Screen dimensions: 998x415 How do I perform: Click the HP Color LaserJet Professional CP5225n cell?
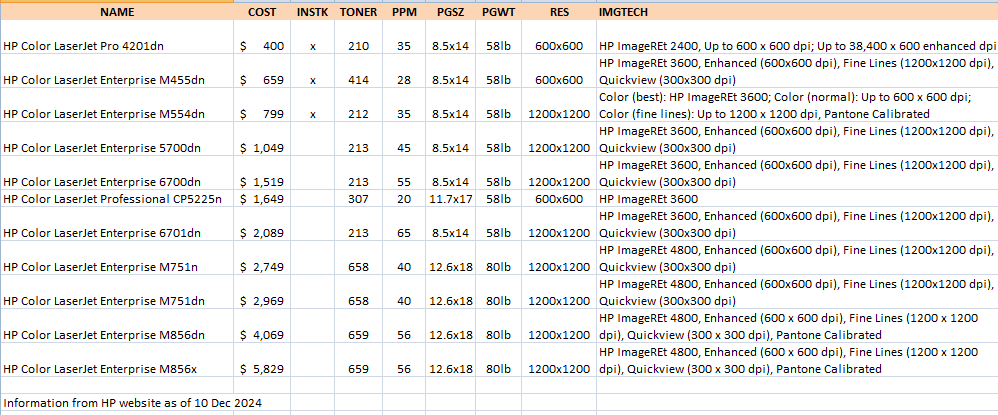(117, 199)
